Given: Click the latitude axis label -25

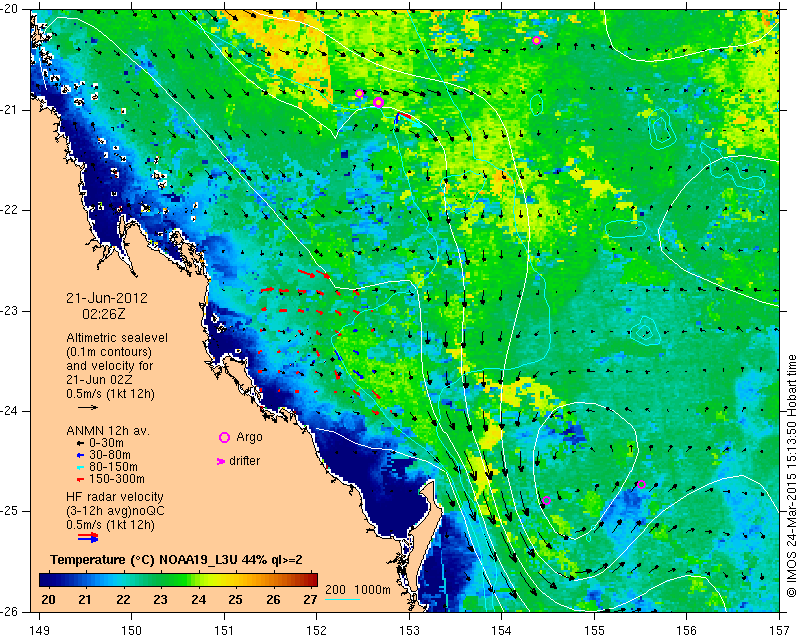Looking at the screenshot, I should point(9,511).
